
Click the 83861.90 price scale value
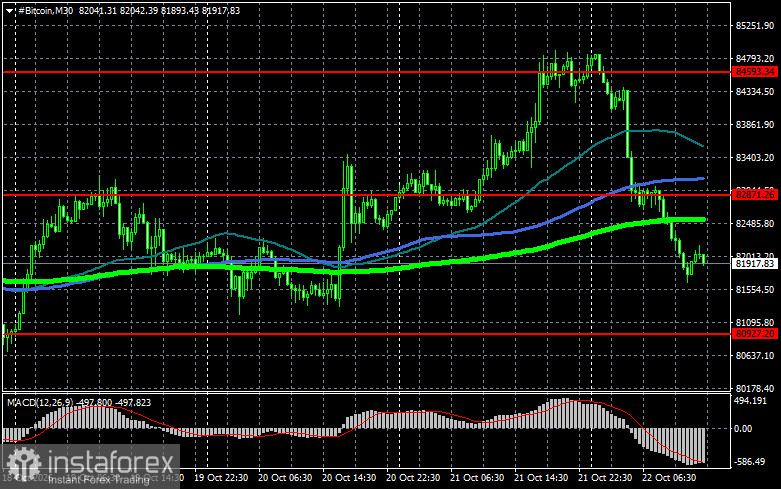point(755,124)
